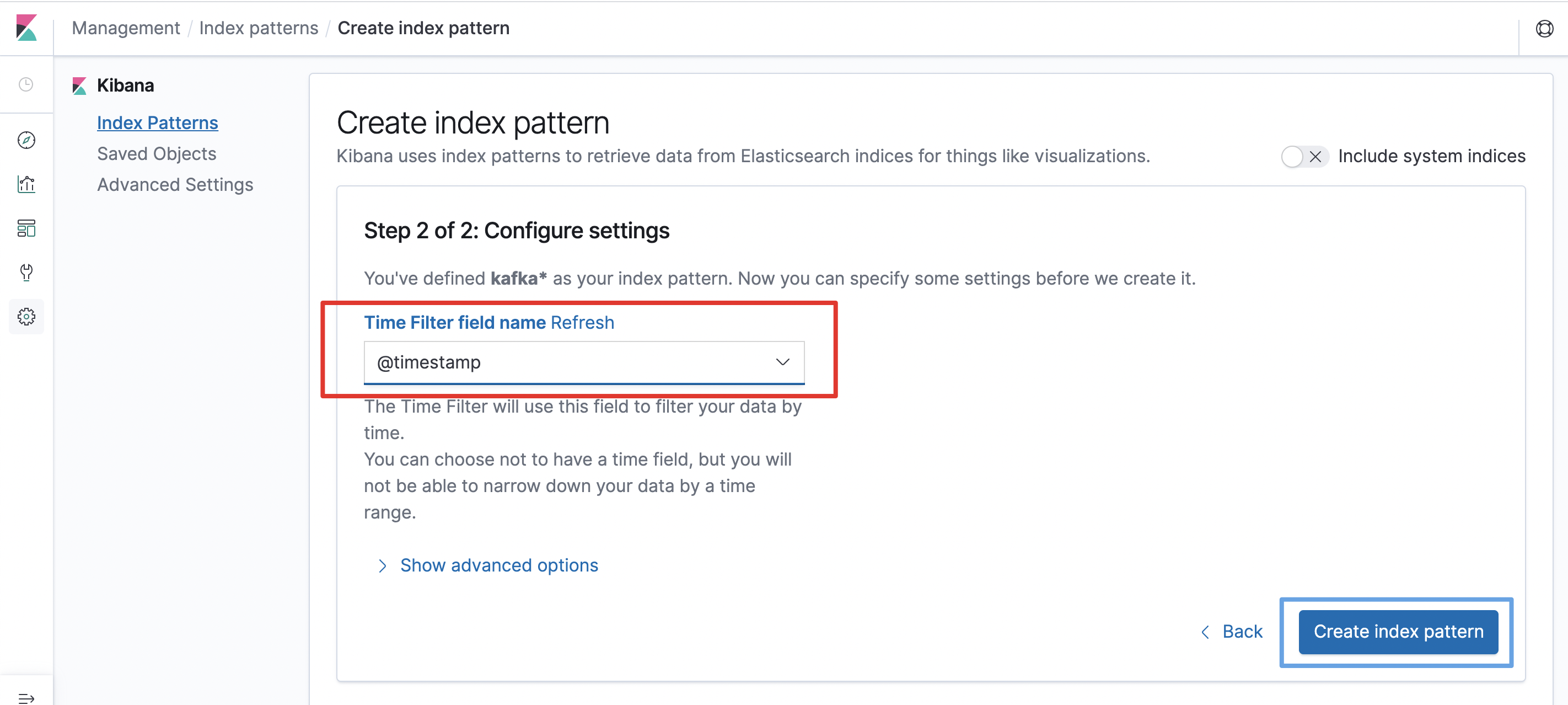Navigate to Index patterns breadcrumb
Viewport: 1568px width, 705px height.
coord(259,28)
